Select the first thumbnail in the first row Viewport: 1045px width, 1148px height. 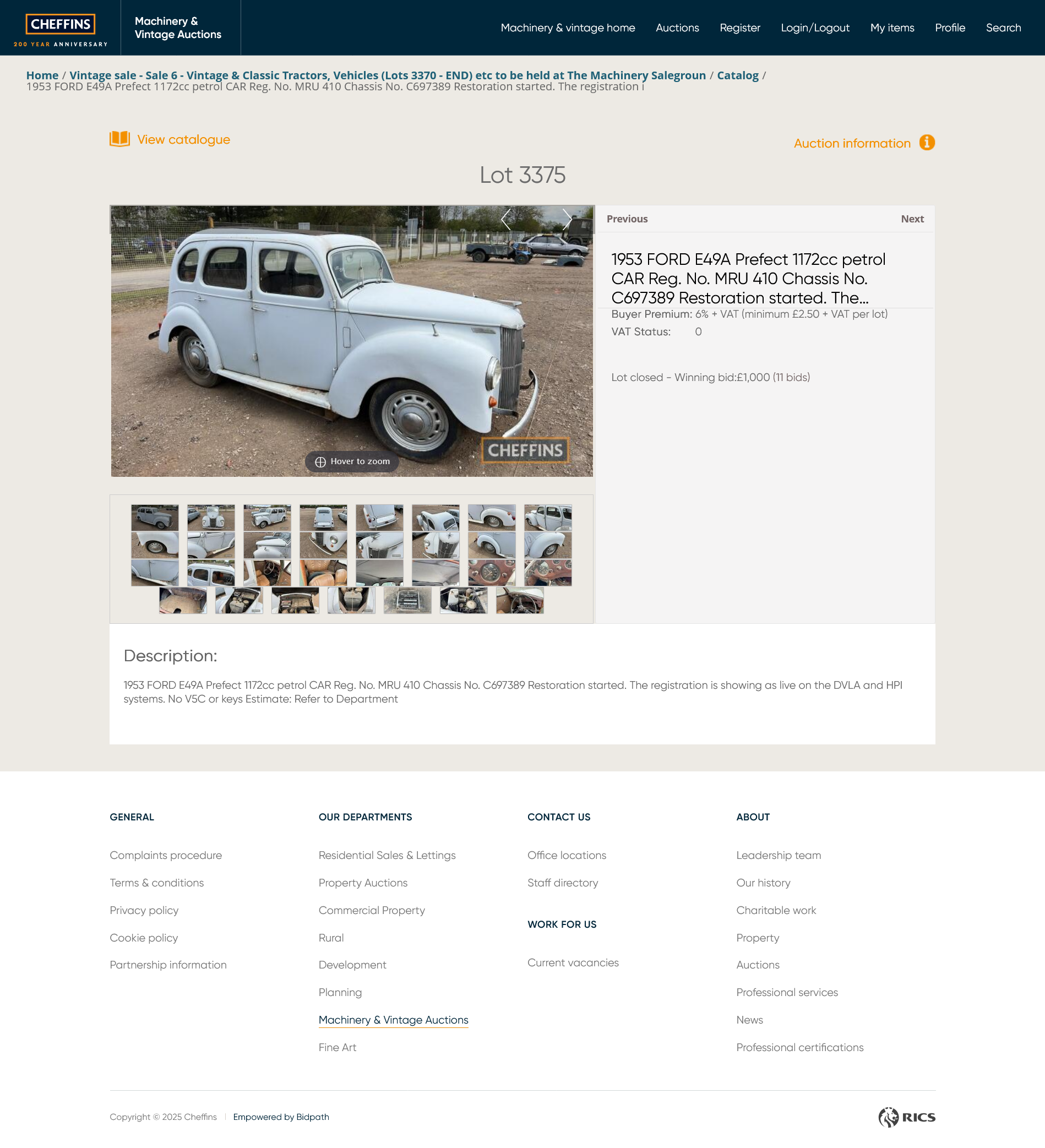(x=155, y=518)
